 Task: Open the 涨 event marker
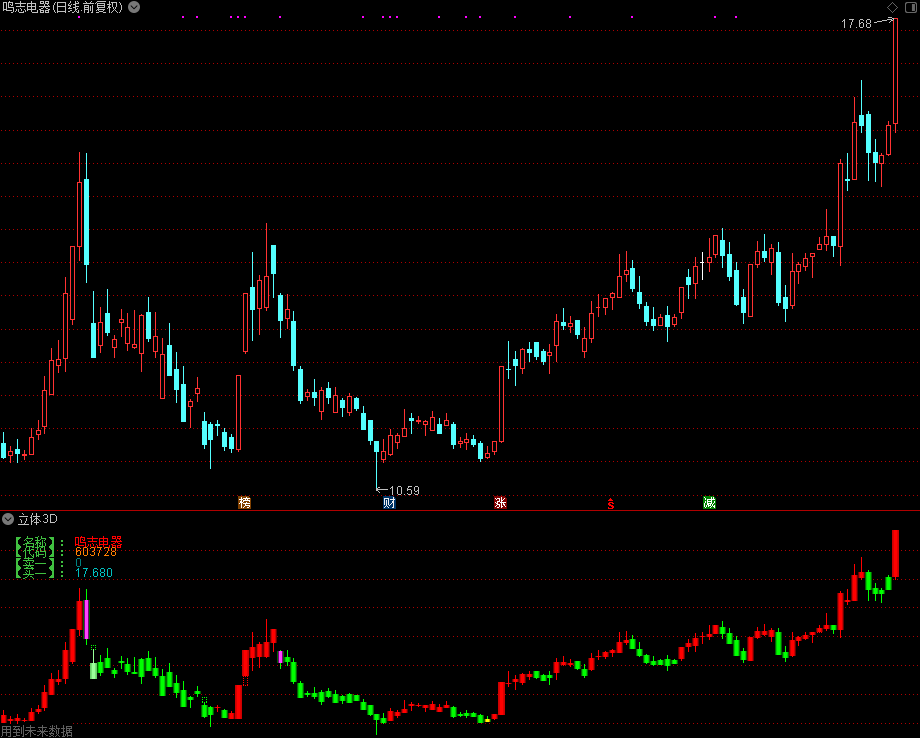500,502
